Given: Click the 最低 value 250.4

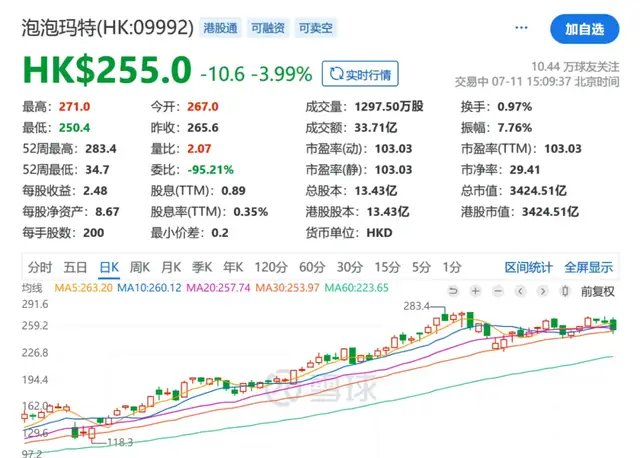Looking at the screenshot, I should (x=74, y=128).
